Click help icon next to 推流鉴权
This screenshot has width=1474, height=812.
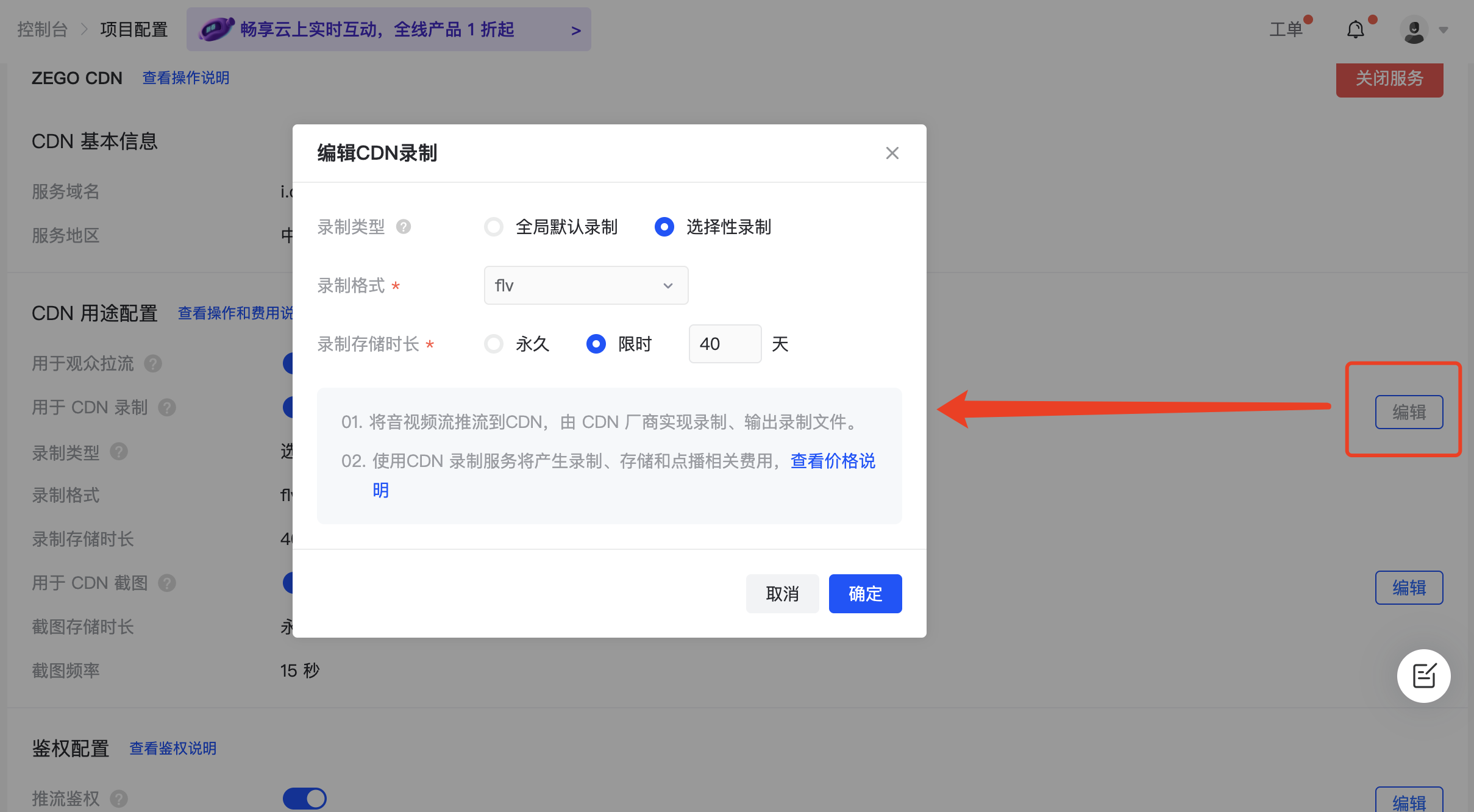[119, 799]
